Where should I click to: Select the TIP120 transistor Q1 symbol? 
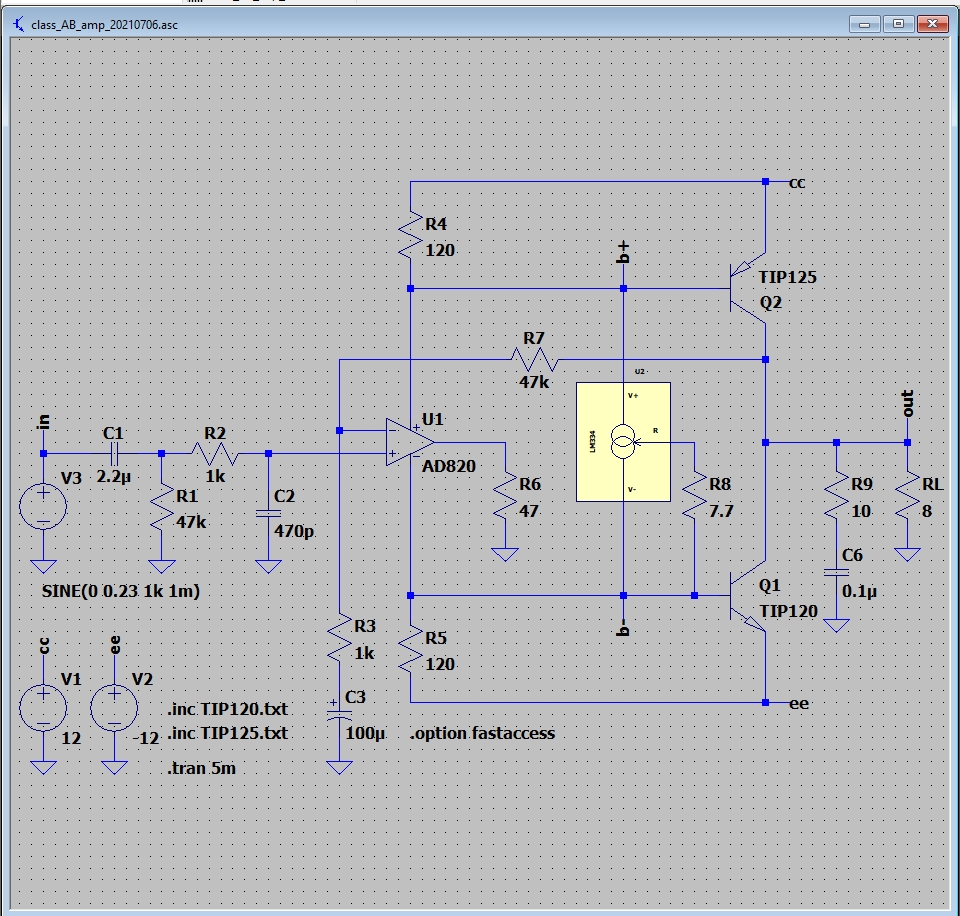748,595
